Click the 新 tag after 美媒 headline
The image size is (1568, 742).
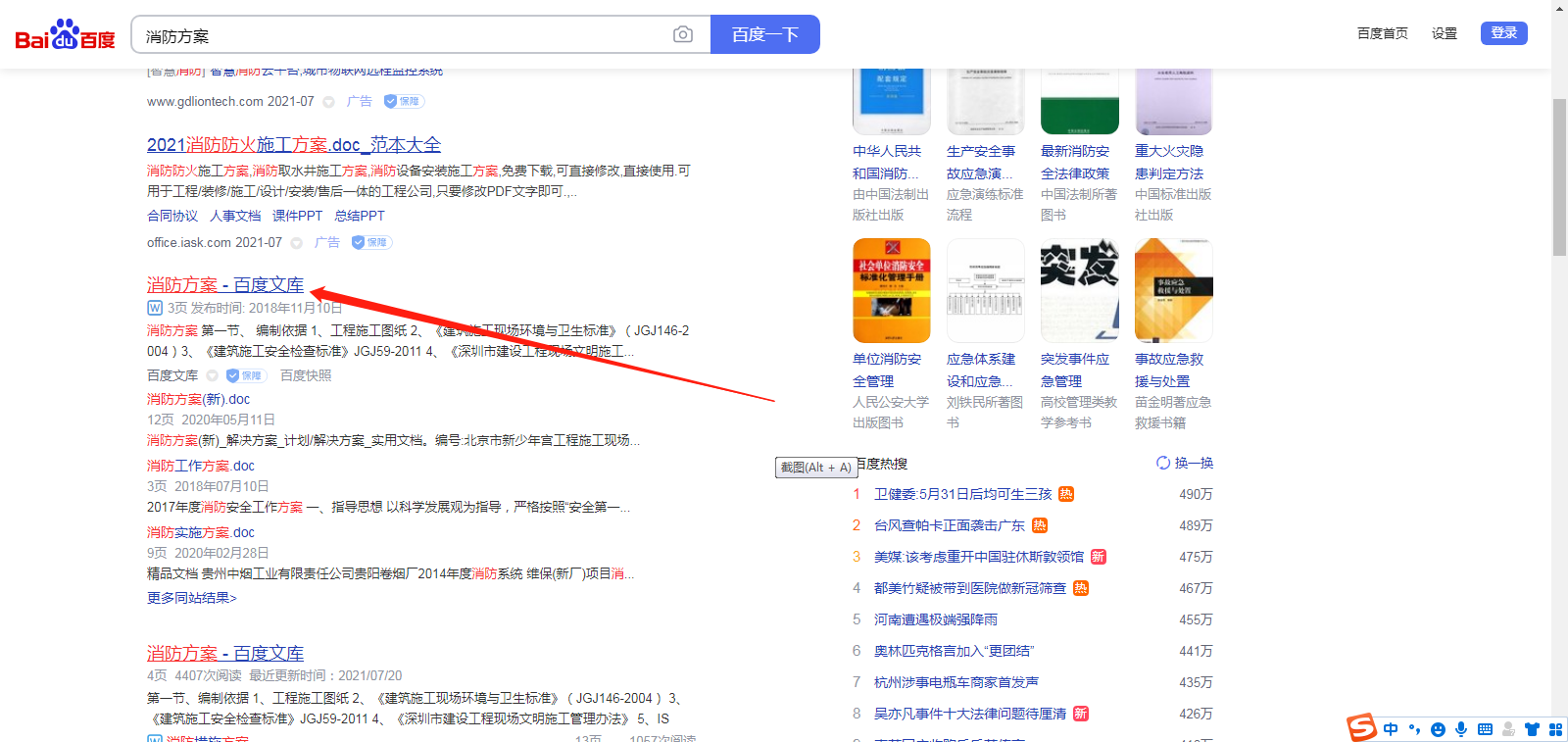click(x=1099, y=557)
